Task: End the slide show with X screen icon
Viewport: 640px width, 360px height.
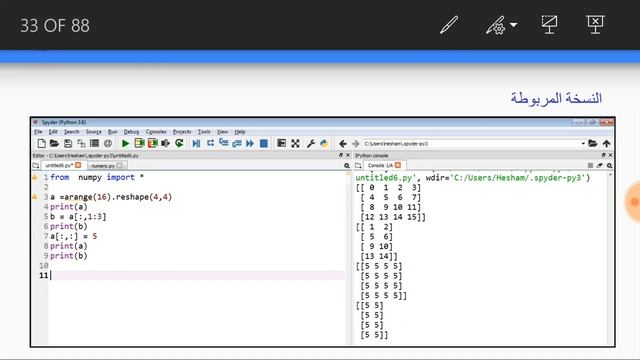Action: 595,25
